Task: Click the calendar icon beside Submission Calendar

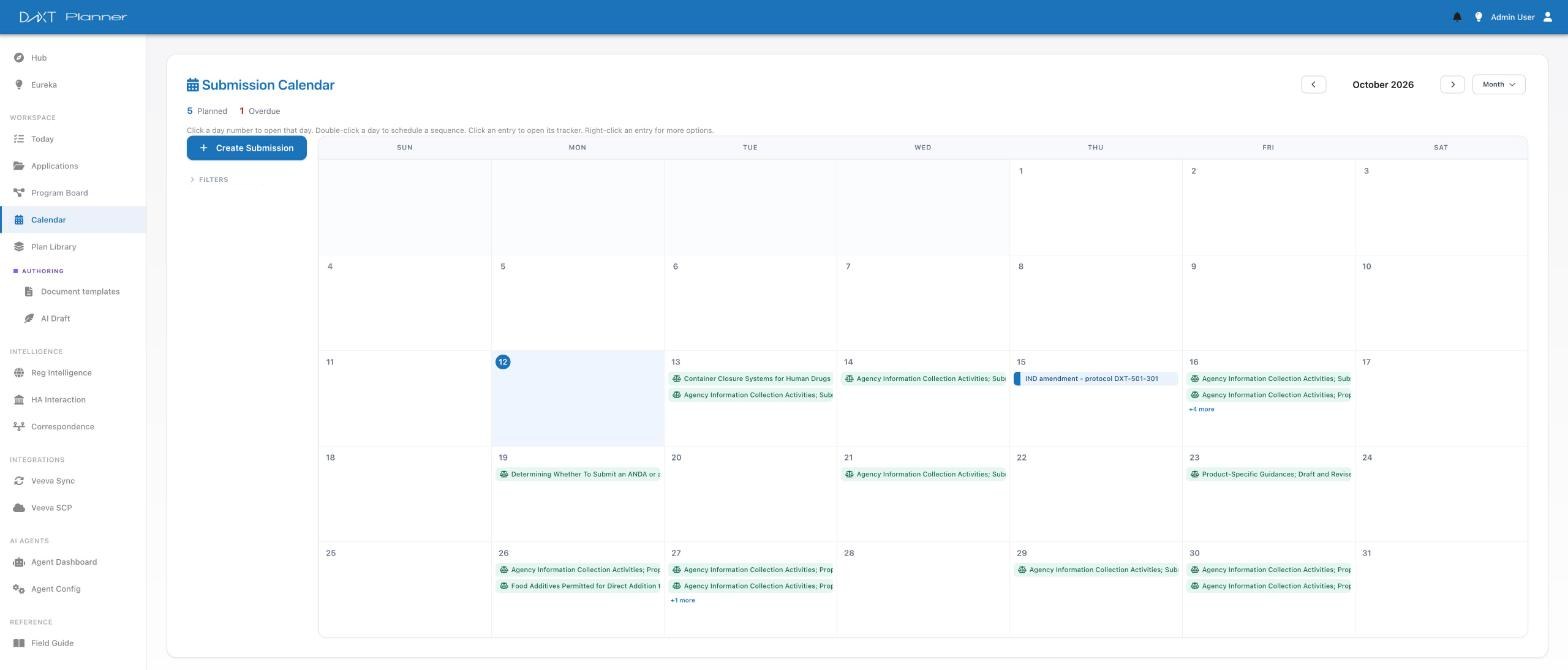Action: pyautogui.click(x=193, y=85)
